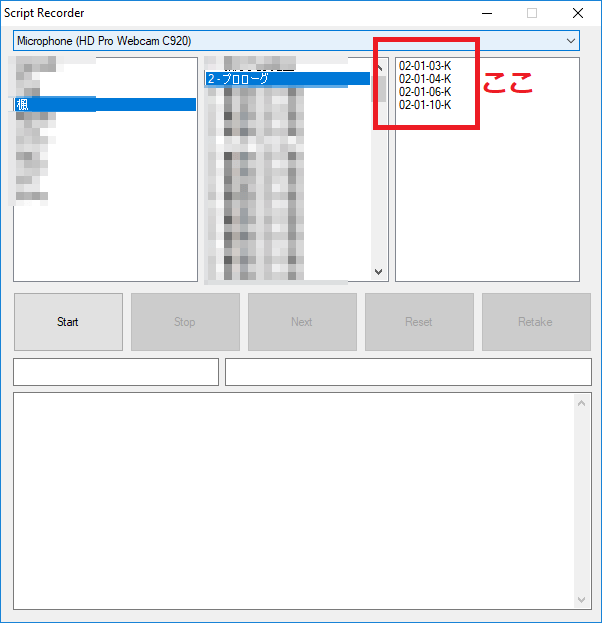This screenshot has width=602, height=623.
Task: Choose script line 02-01-03-K
Action: tap(424, 66)
